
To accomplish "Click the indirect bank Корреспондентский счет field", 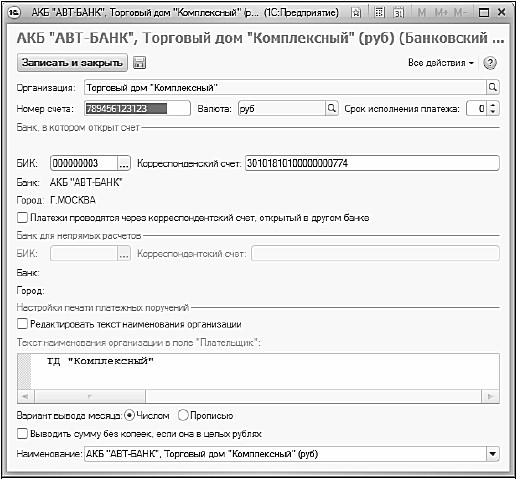I will [x=375, y=254].
